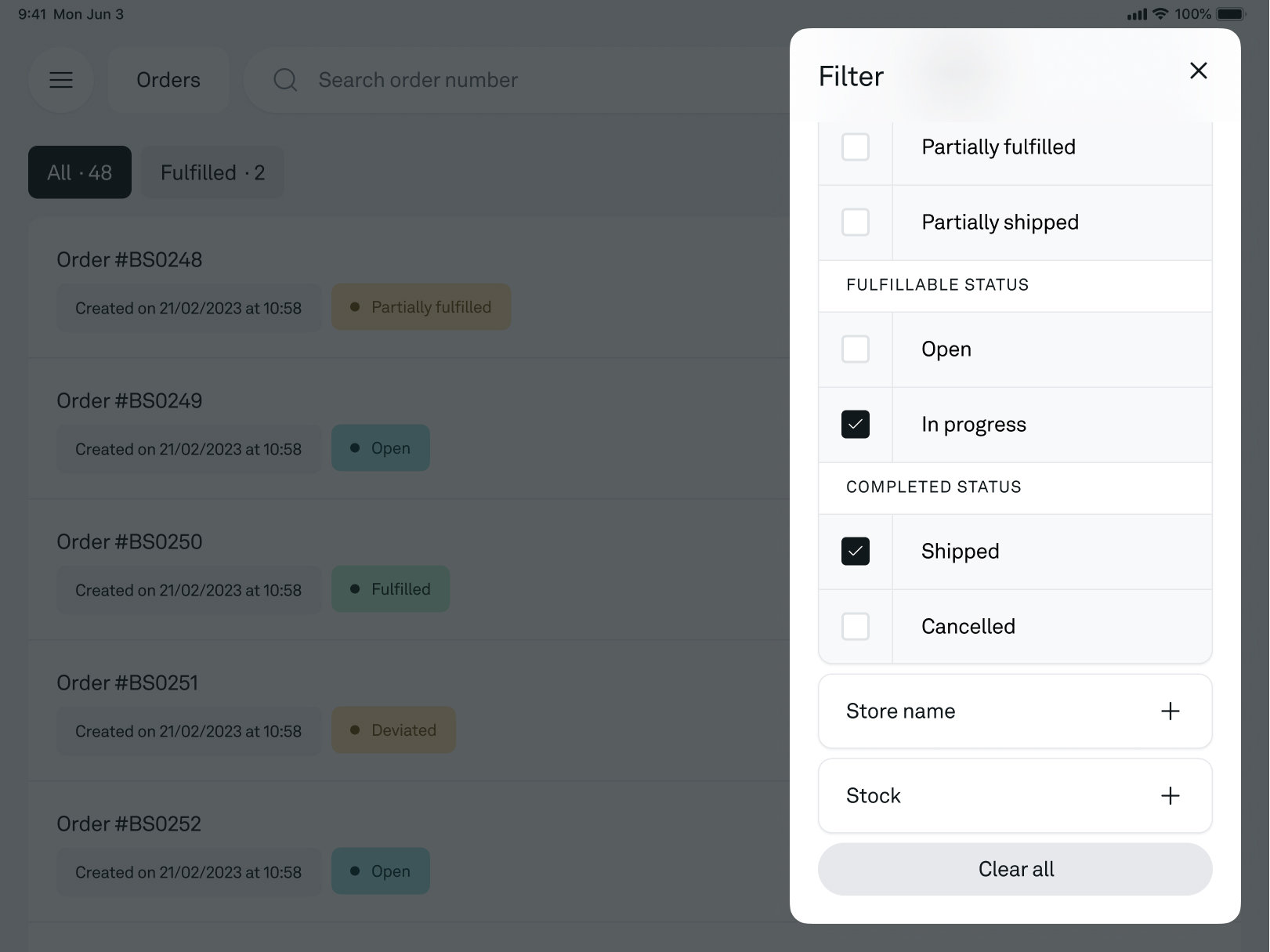The width and height of the screenshot is (1270, 952).
Task: Click the Partially fulfilled status badge
Action: tap(422, 307)
